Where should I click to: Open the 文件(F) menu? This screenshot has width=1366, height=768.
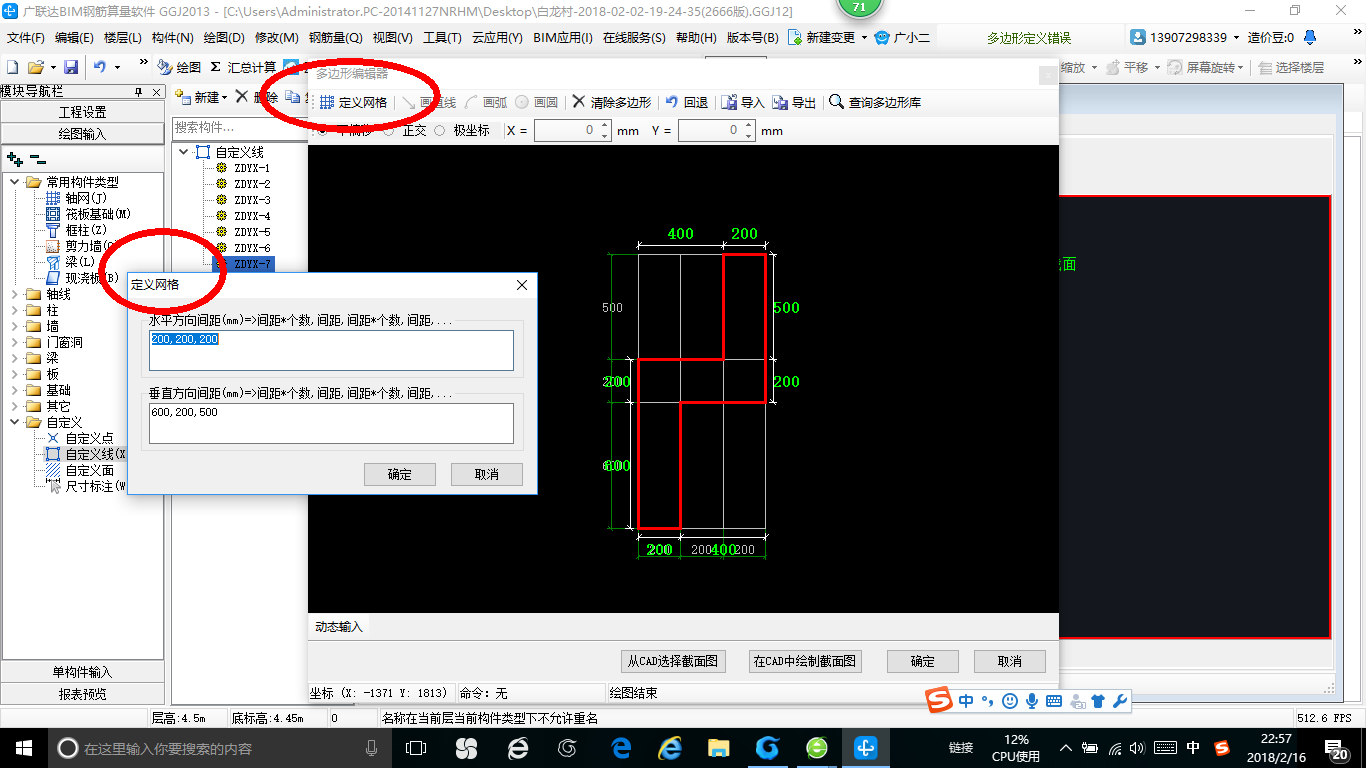coord(25,38)
